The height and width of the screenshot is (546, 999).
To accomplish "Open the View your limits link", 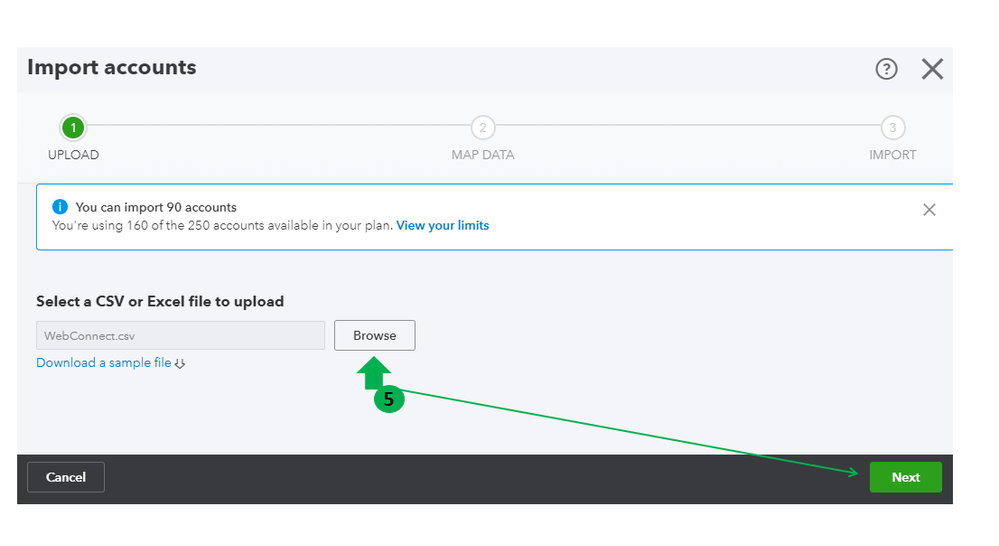I will [442, 226].
